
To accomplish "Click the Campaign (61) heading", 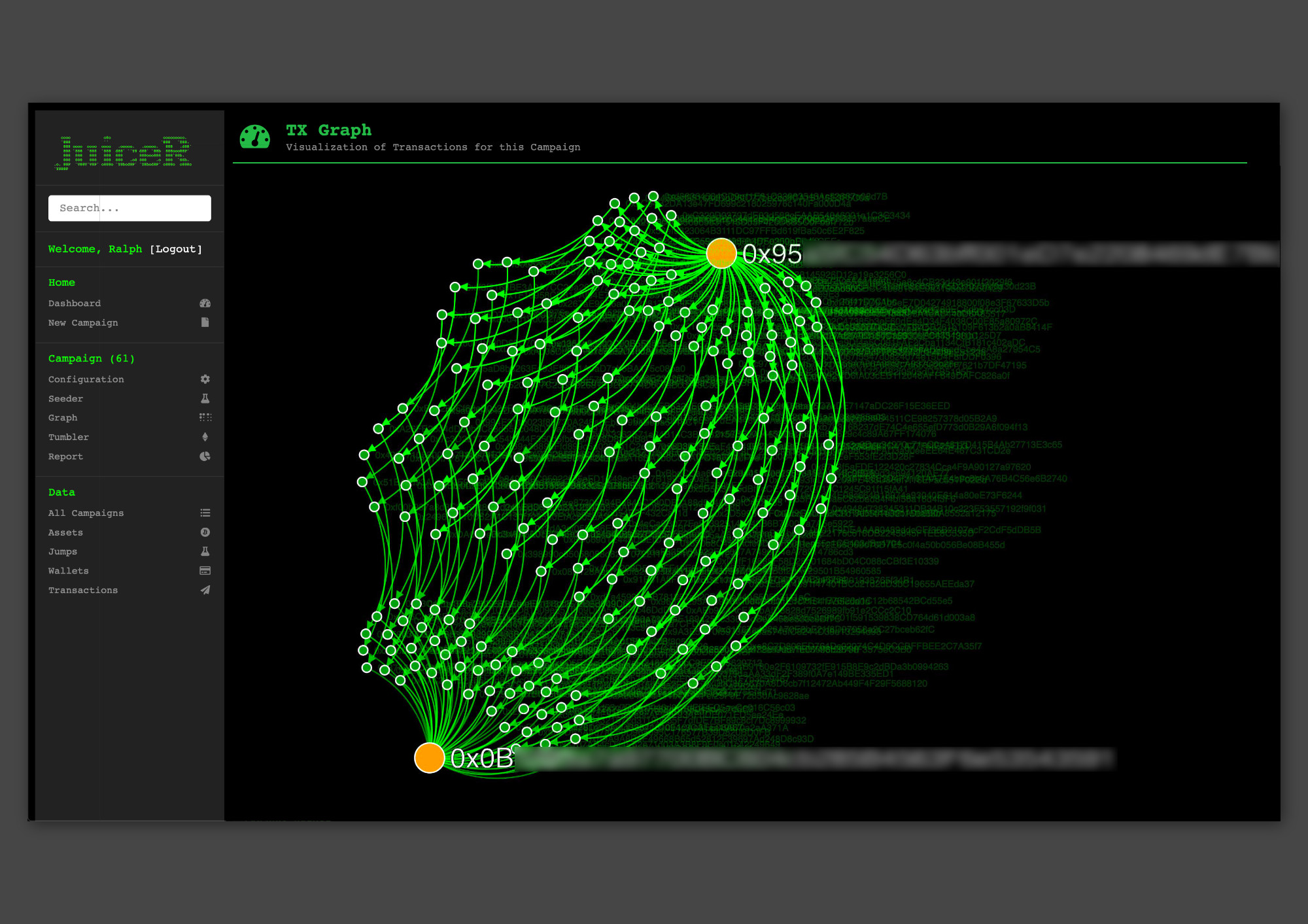I will pyautogui.click(x=92, y=358).
